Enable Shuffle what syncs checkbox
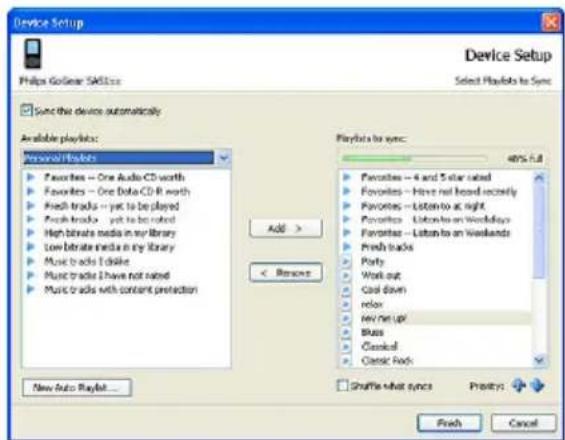This screenshot has height=440, width=565. point(342,386)
